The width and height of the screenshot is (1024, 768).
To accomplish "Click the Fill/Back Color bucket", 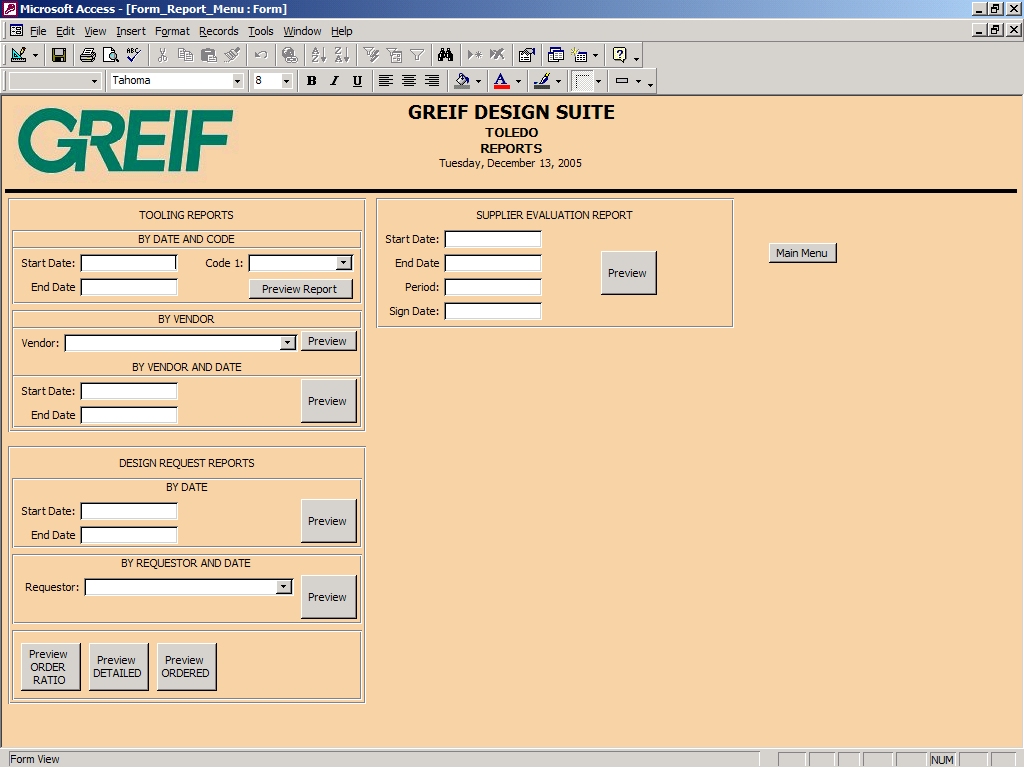I will (462, 81).
